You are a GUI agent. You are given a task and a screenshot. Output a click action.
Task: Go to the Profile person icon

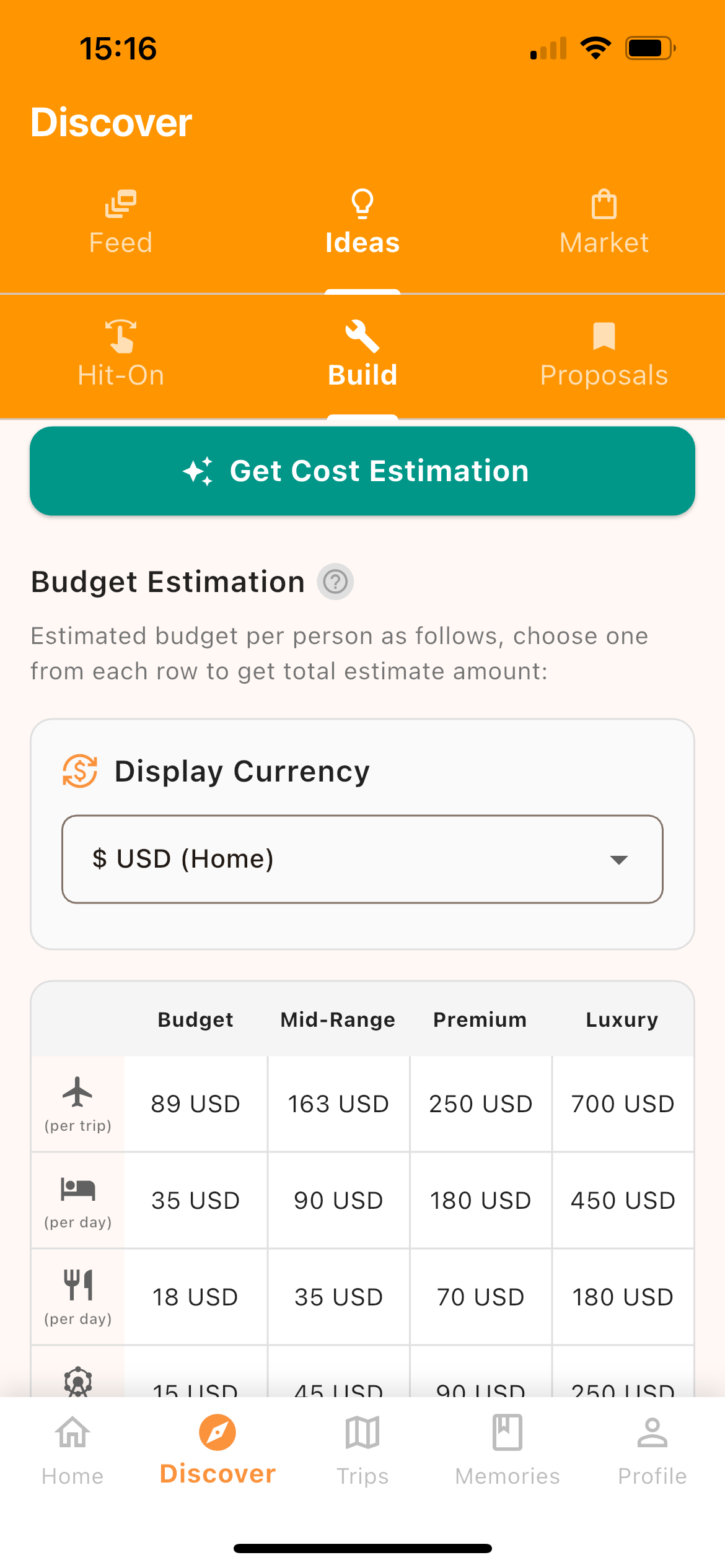(652, 1433)
